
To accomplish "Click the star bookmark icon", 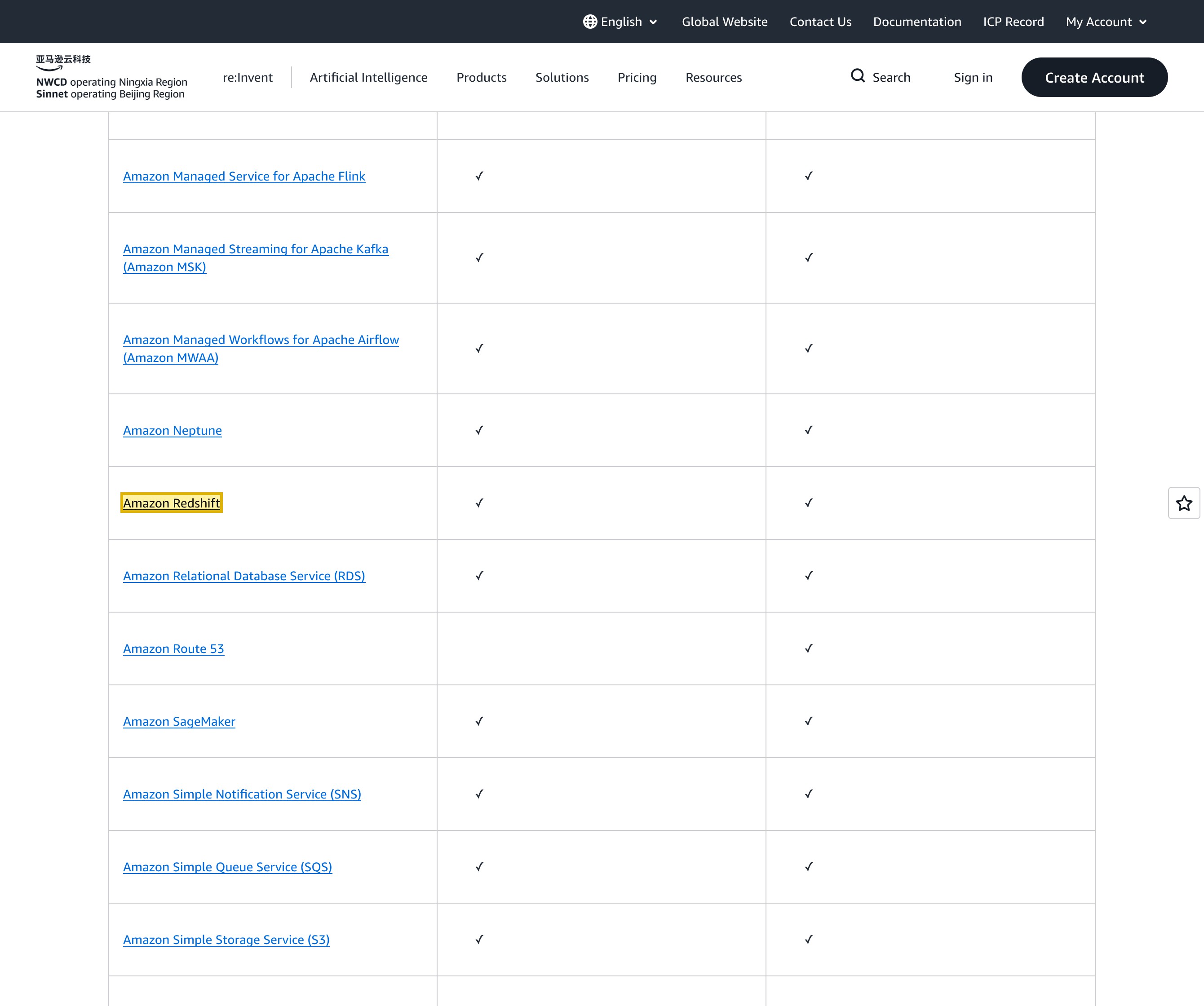I will pyautogui.click(x=1184, y=503).
